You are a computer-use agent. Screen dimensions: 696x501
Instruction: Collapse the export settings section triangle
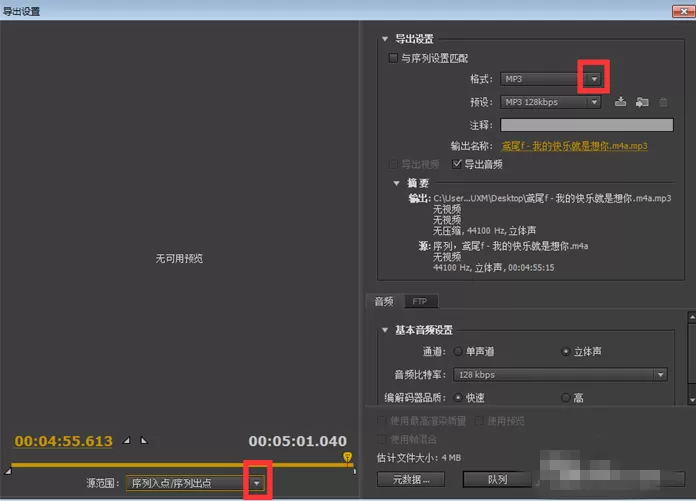pos(385,39)
